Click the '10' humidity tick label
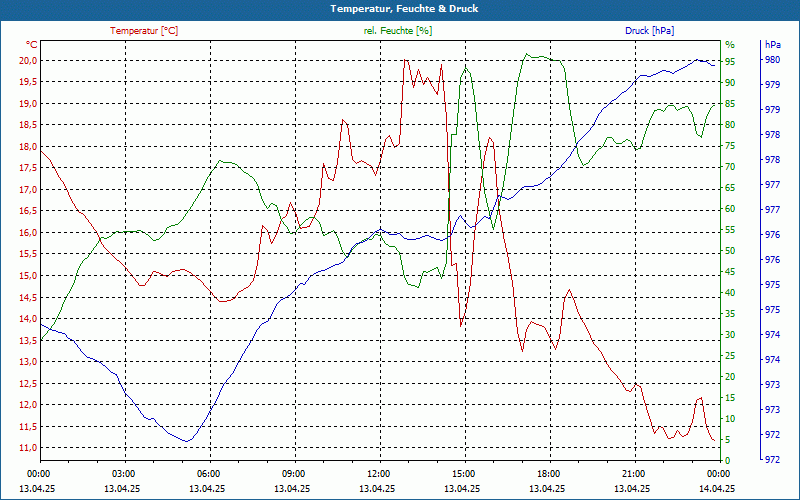This screenshot has width=800, height=500. click(730, 419)
